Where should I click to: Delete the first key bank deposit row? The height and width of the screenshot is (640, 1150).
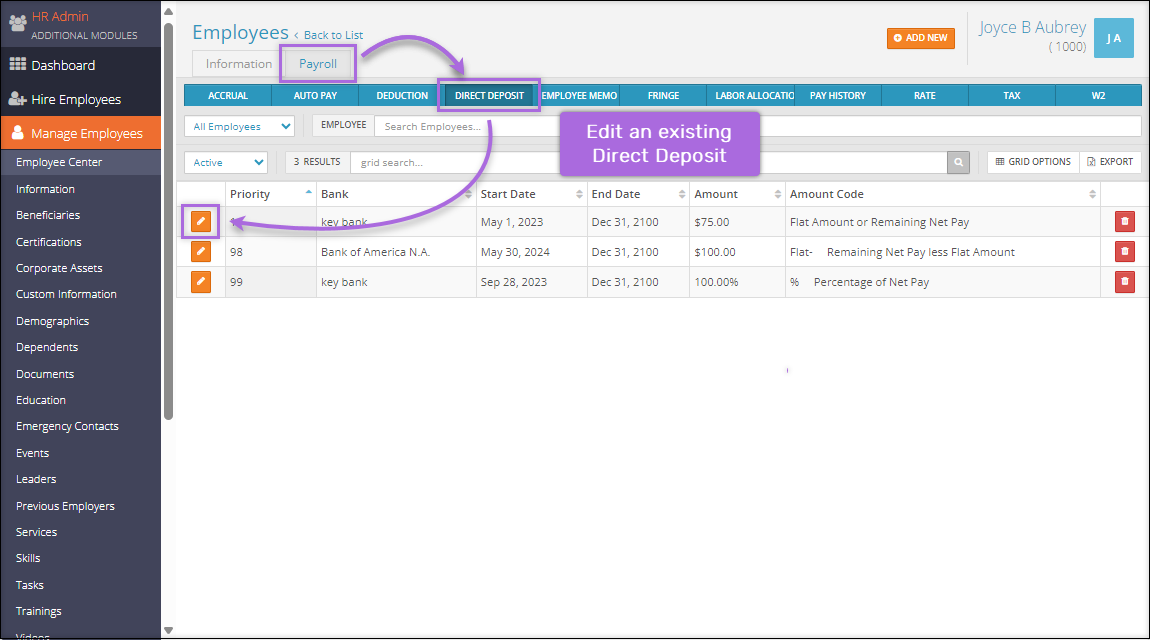point(1125,222)
